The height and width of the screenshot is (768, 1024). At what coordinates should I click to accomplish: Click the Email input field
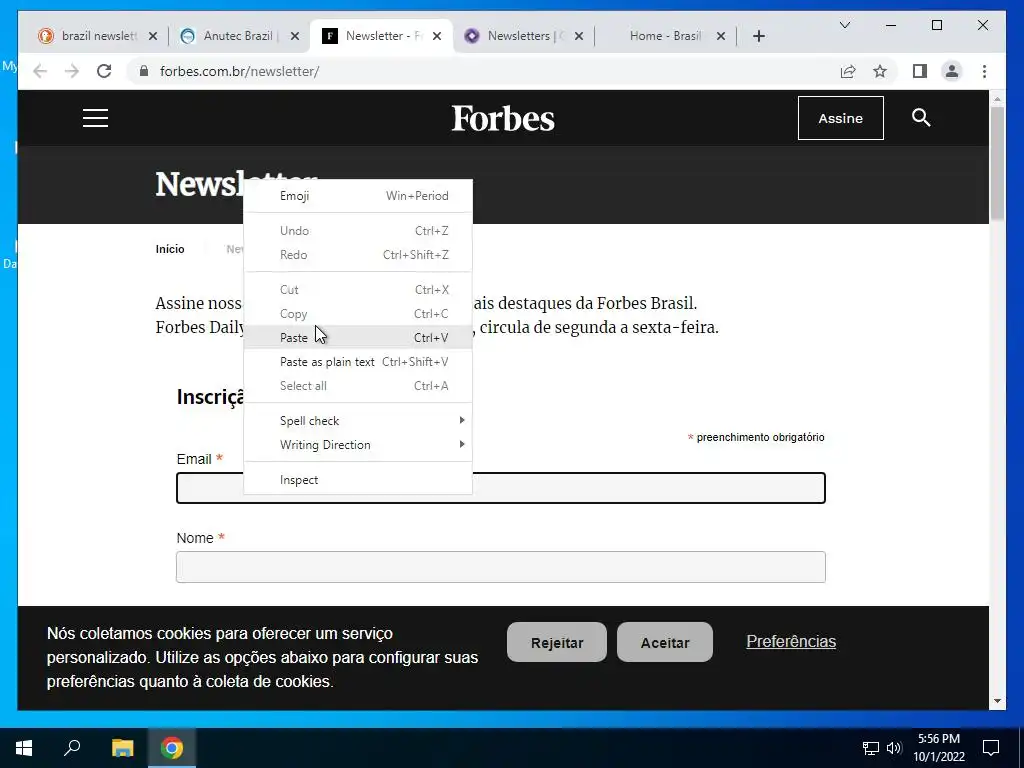(x=501, y=488)
